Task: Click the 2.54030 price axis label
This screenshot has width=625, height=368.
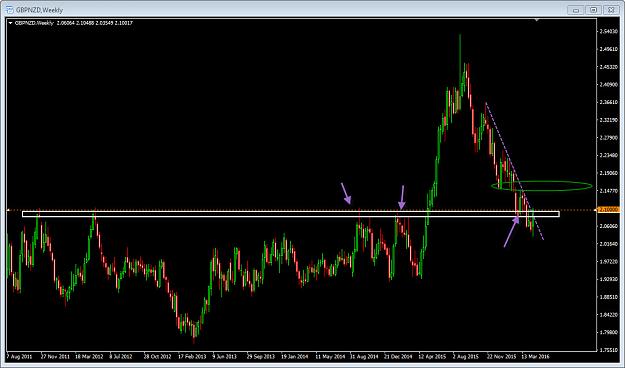Action: 608,31
